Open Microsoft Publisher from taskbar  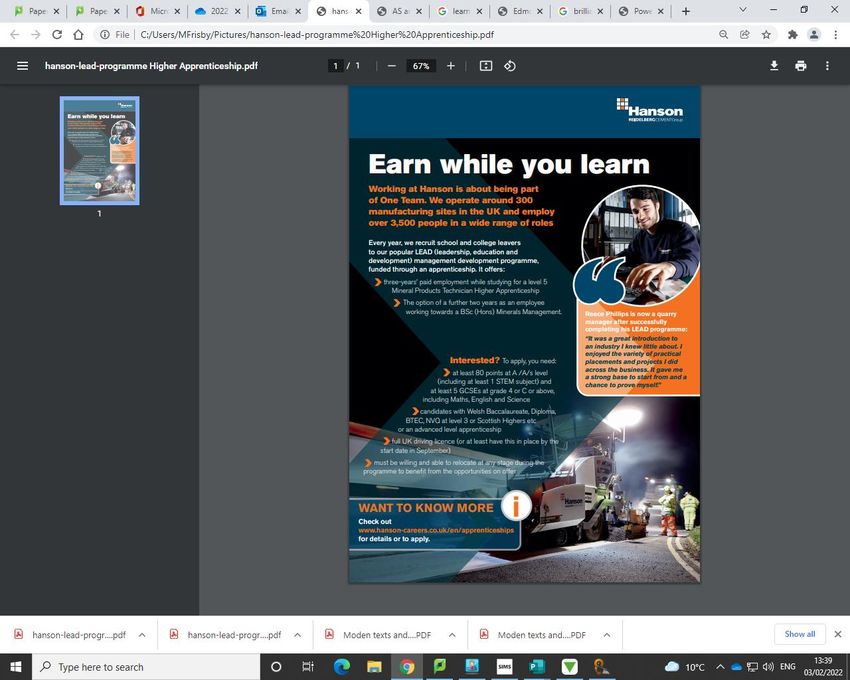coord(537,667)
